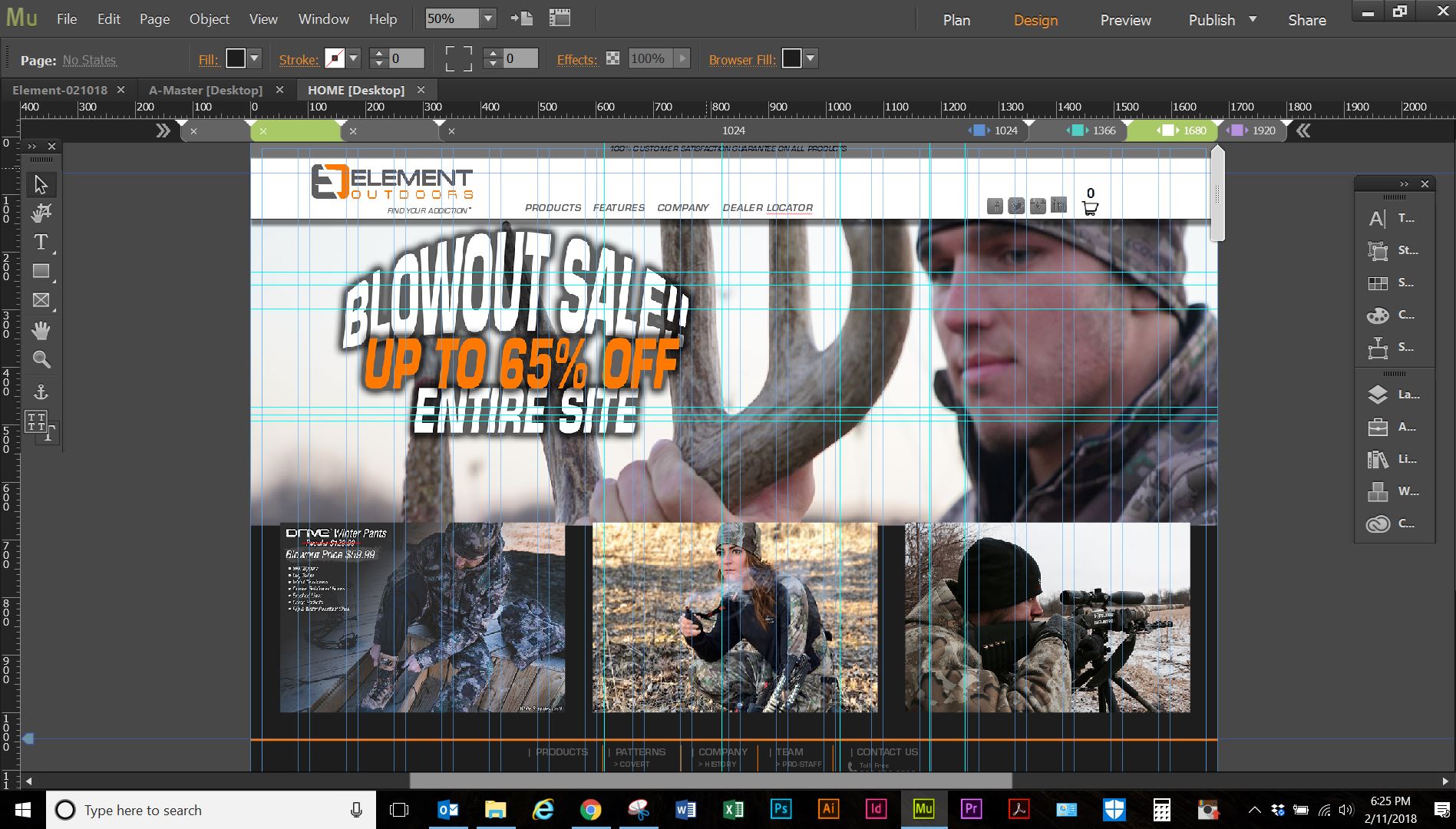Open the Widgets Library panel icon
This screenshot has height=829, width=1456.
tap(1378, 491)
